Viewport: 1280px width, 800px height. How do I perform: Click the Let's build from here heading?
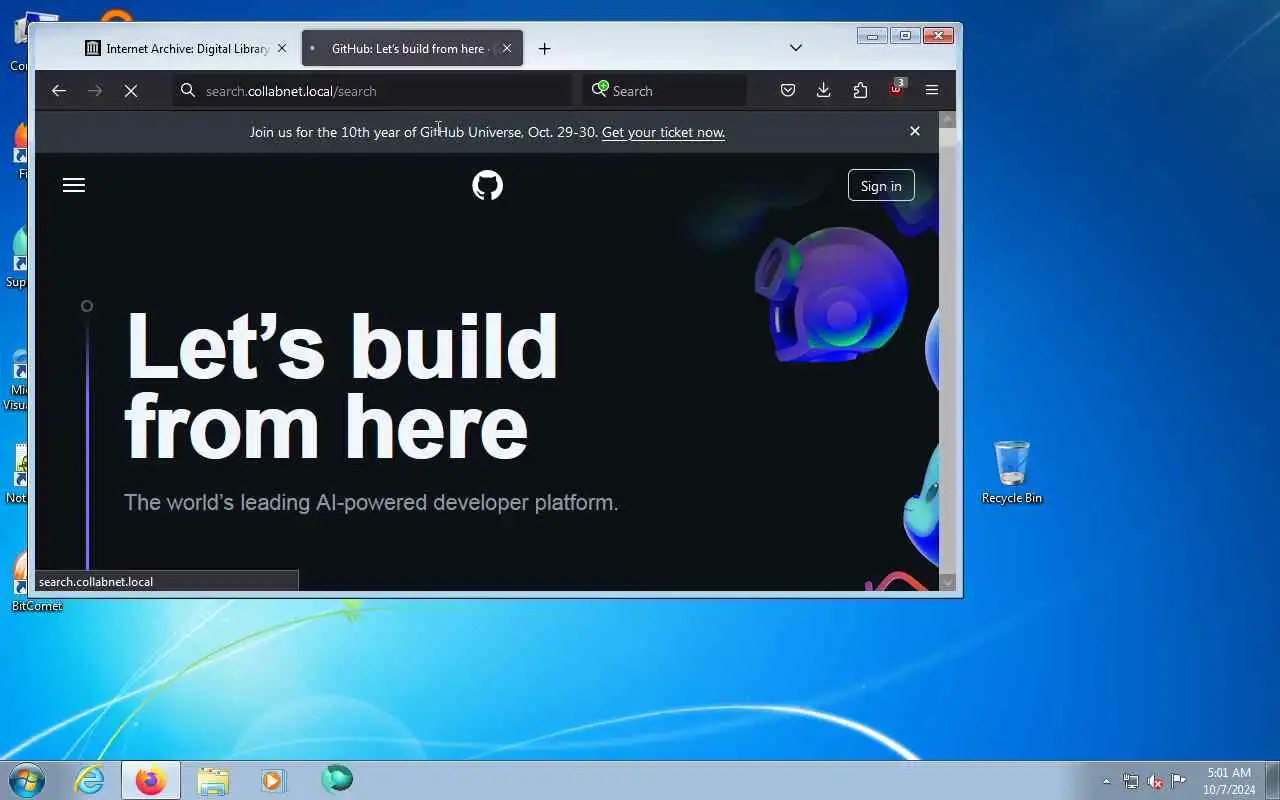[x=341, y=386]
